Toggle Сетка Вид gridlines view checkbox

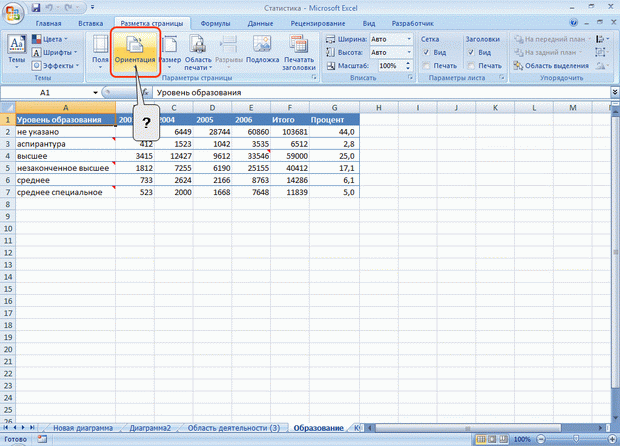(426, 52)
